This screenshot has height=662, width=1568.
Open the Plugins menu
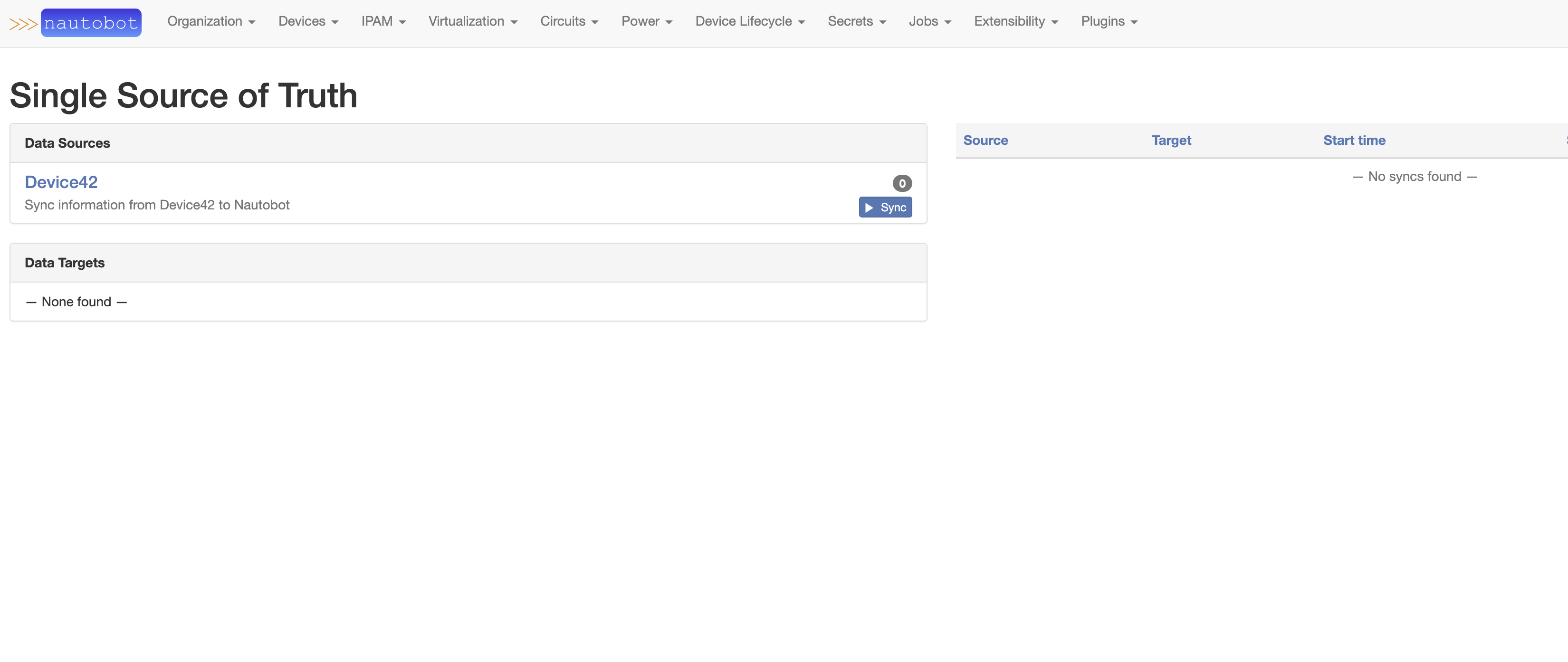tap(1109, 21)
